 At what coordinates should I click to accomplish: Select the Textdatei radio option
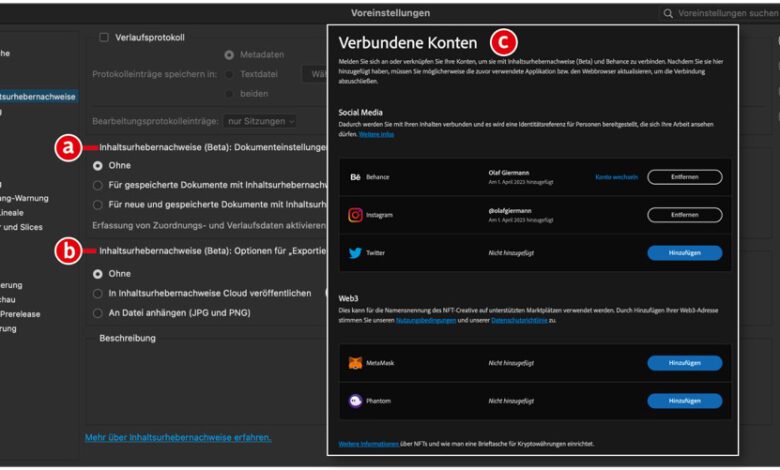click(229, 75)
